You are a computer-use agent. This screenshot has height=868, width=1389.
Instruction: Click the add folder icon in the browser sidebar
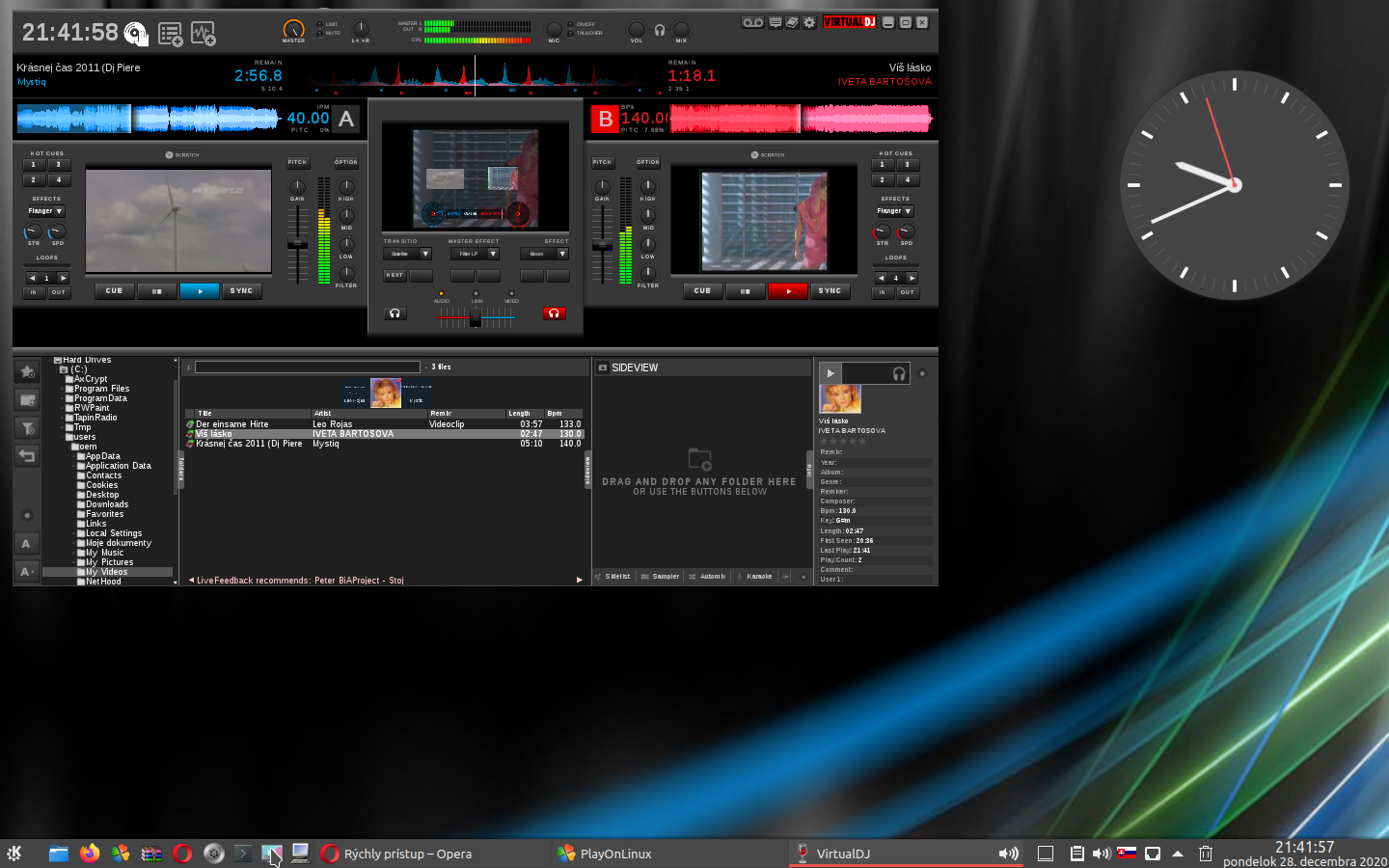27,399
